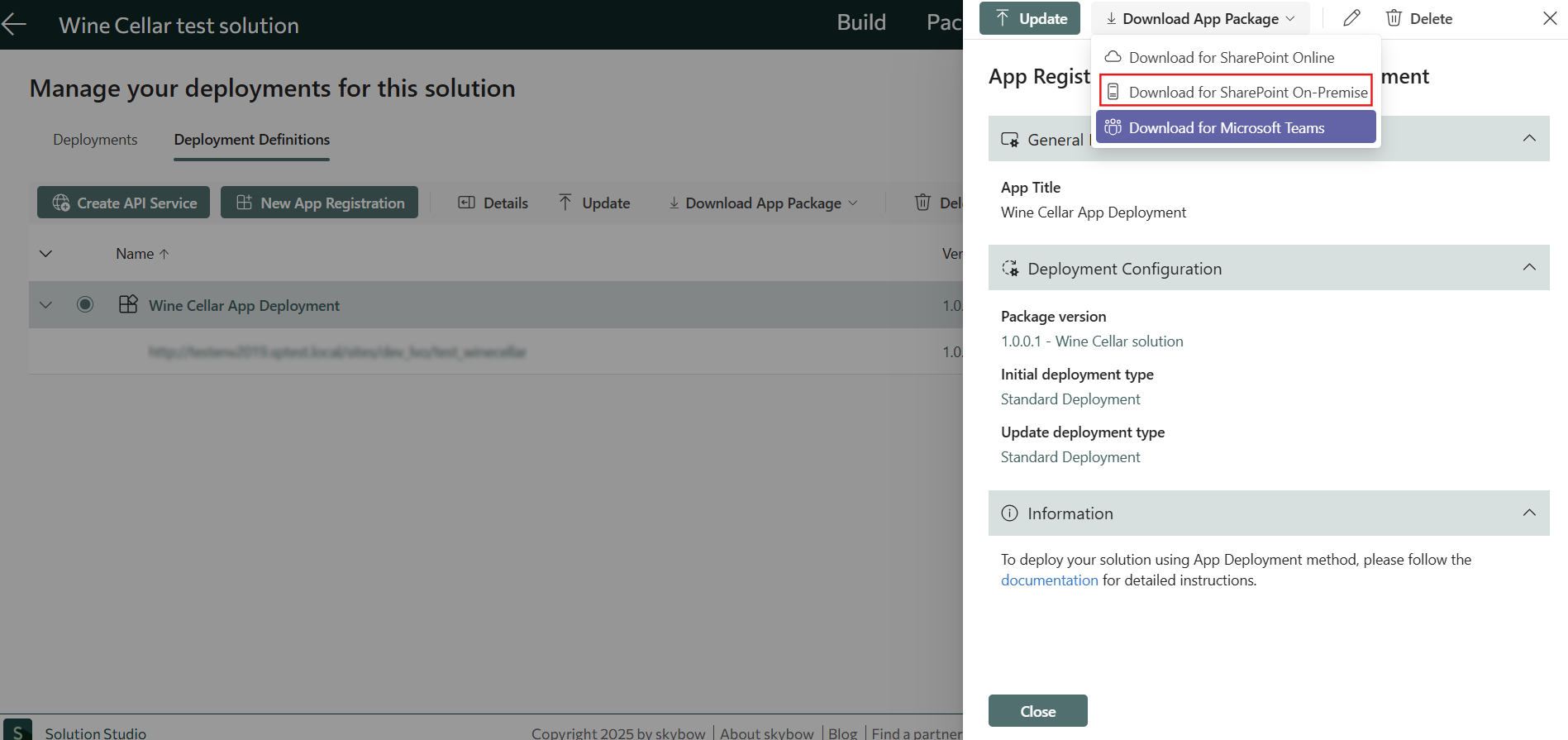Click Delete trash icon in panel
The width and height of the screenshot is (1568, 740).
pos(1394,18)
